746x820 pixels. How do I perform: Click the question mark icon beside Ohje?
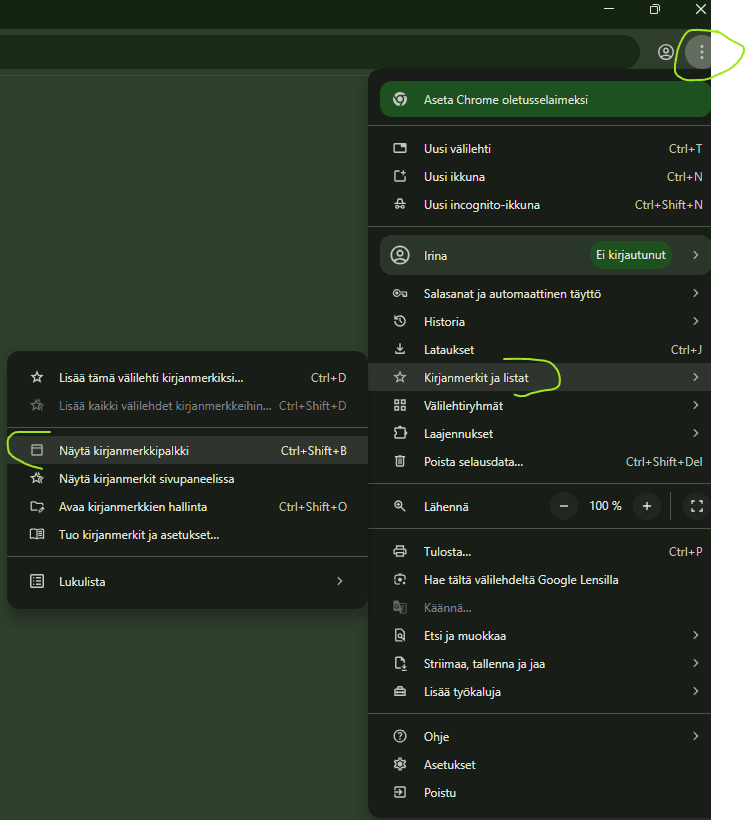[x=400, y=736]
